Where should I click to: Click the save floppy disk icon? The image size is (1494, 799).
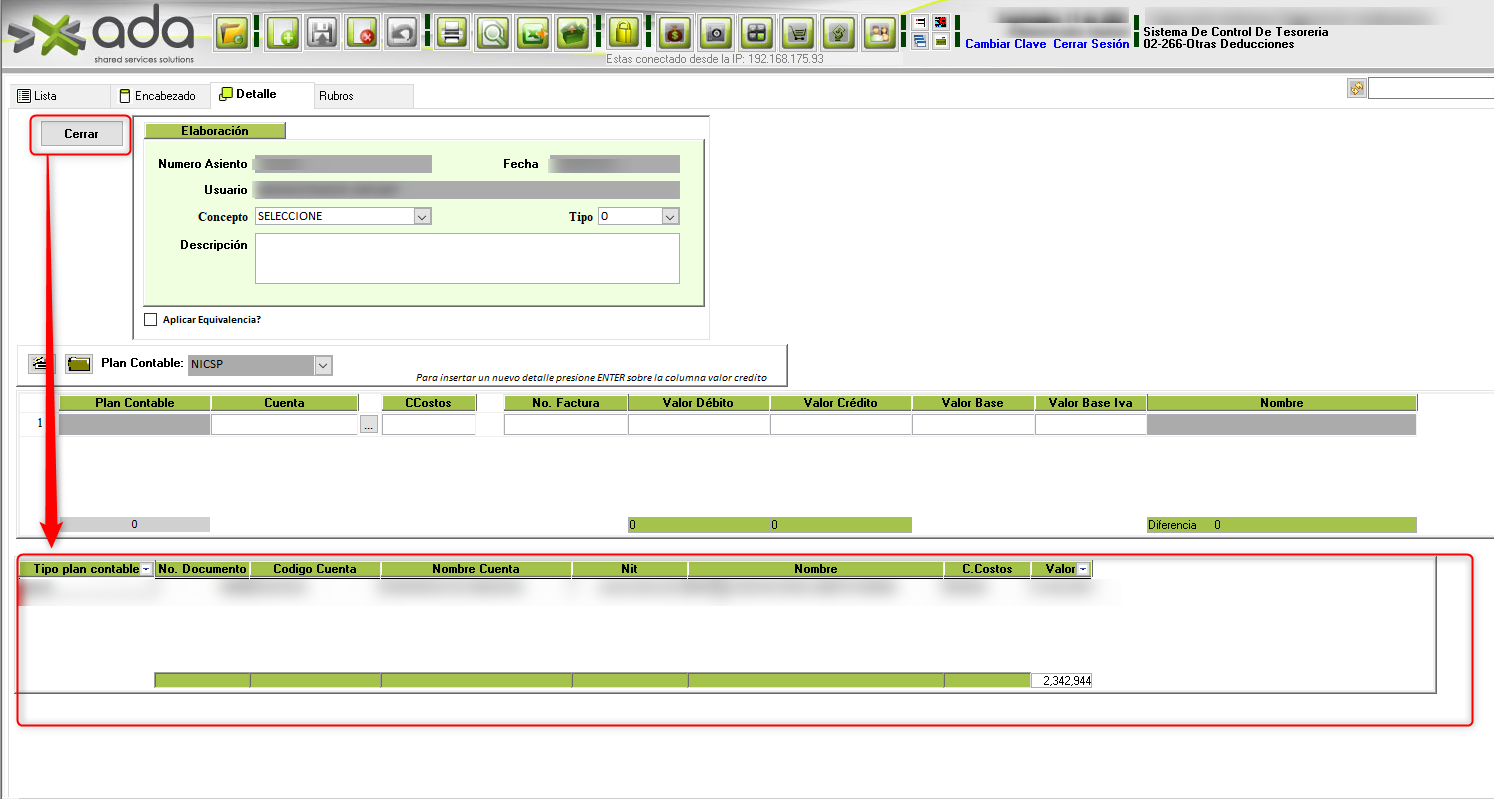click(321, 33)
